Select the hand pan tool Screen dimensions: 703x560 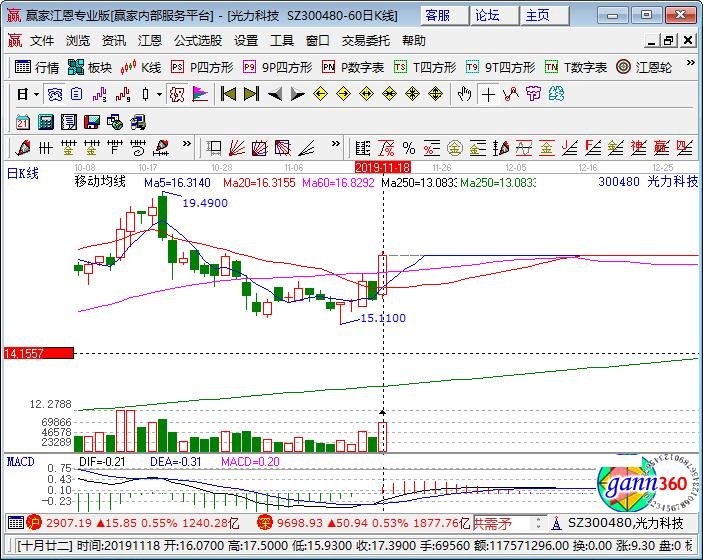(464, 94)
